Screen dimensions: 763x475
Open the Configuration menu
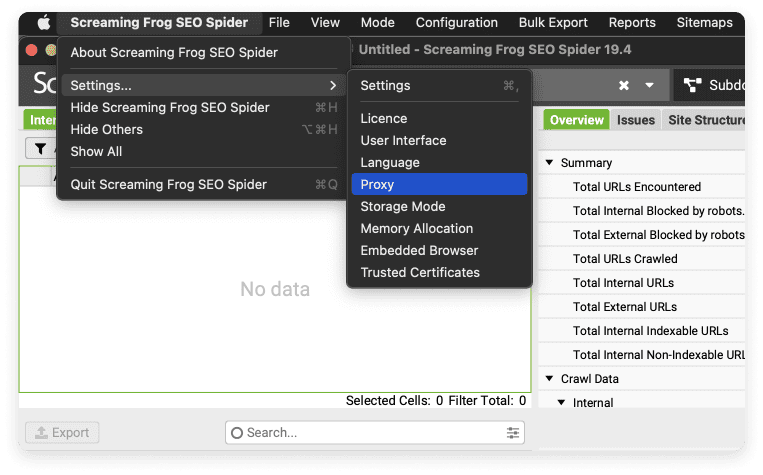click(456, 22)
